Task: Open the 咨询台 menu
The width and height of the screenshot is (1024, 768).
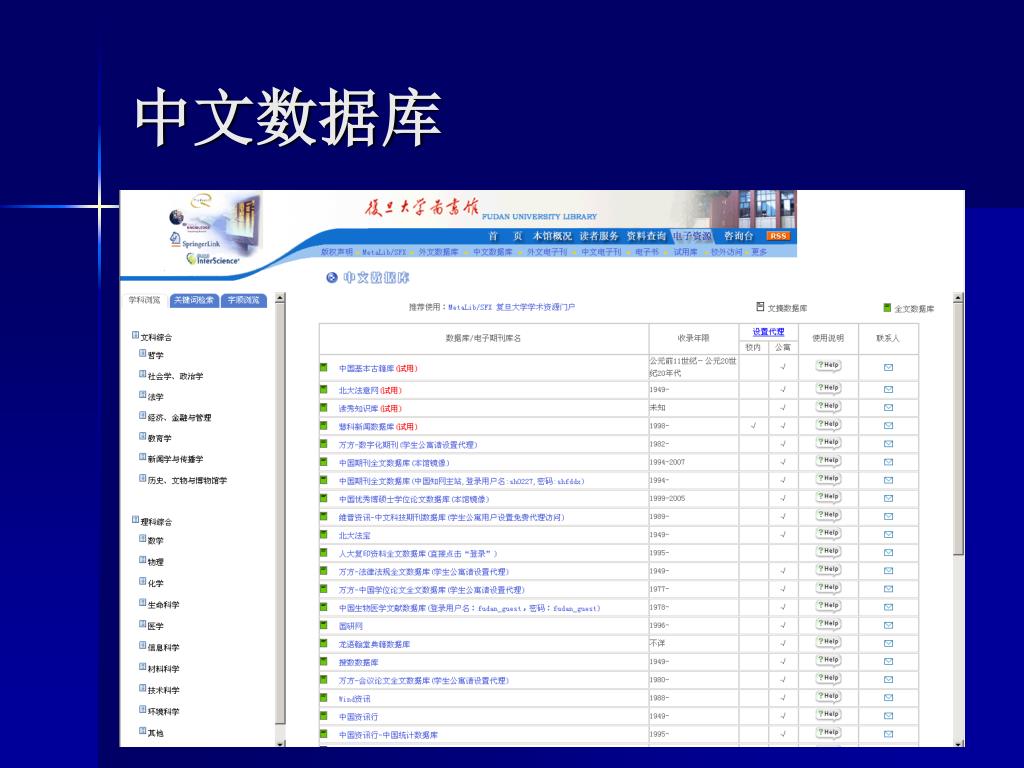Action: 739,236
